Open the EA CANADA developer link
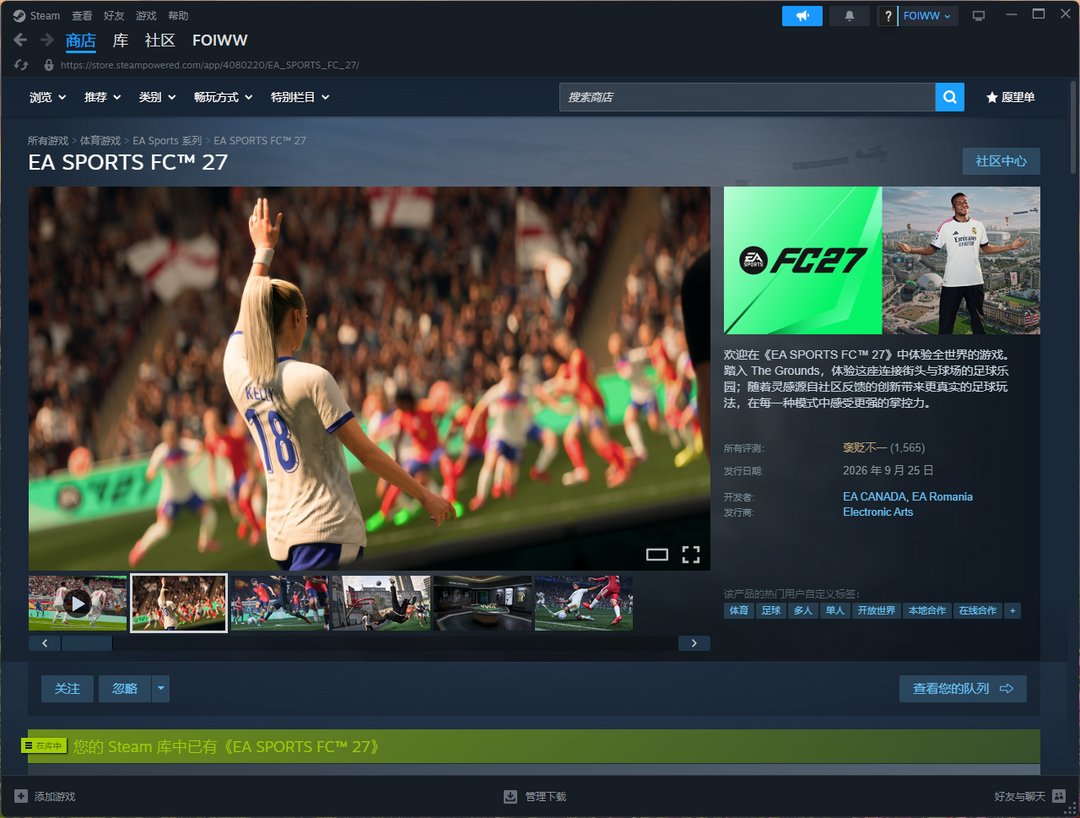This screenshot has height=818, width=1080. 874,496
